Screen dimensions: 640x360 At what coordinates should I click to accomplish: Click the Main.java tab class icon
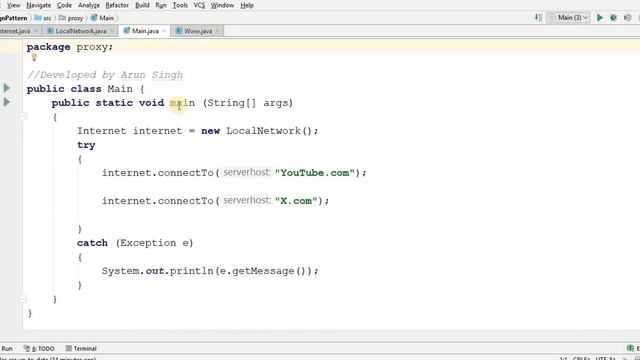pos(127,31)
